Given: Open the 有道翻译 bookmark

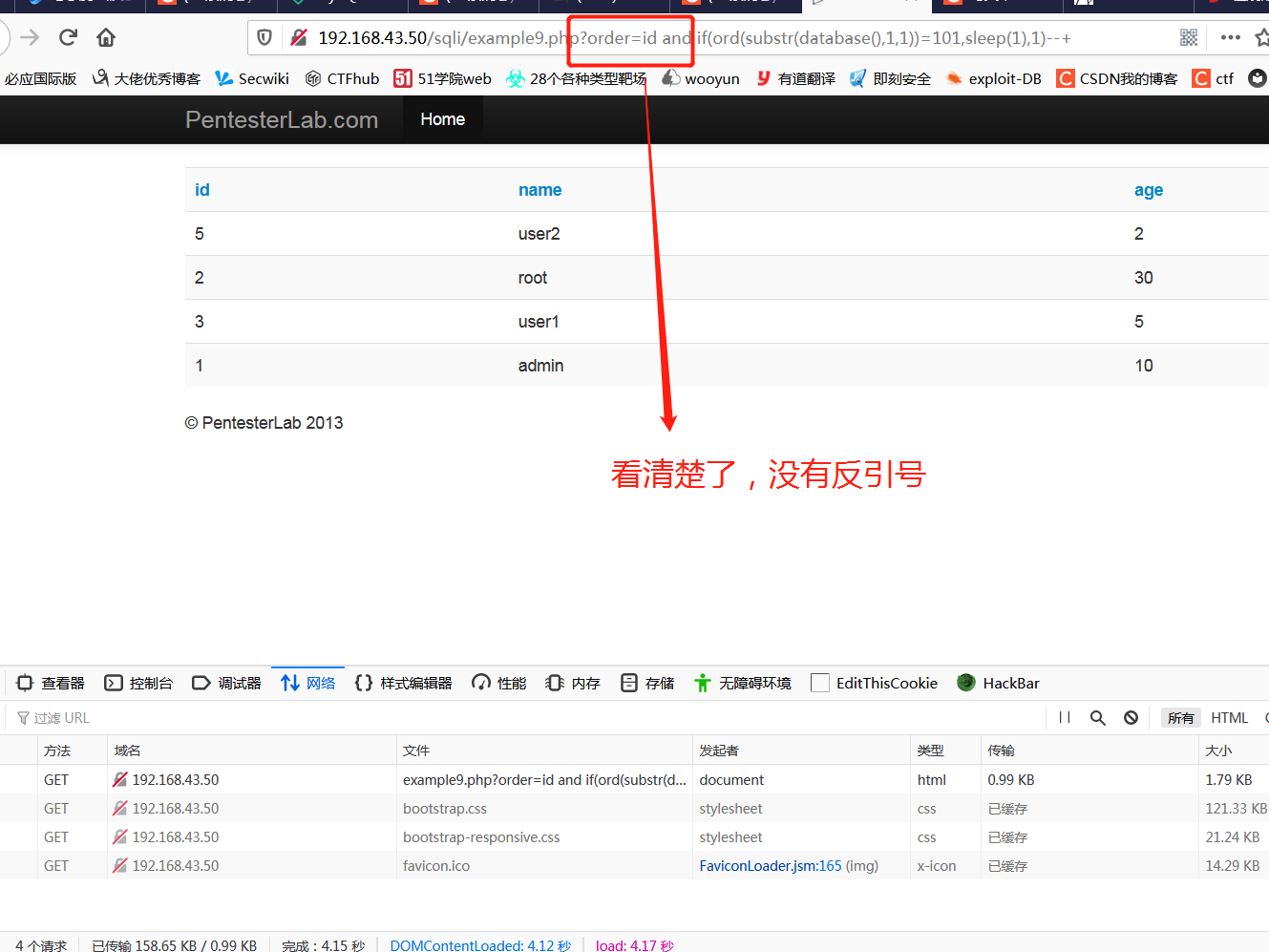Looking at the screenshot, I should tap(795, 78).
